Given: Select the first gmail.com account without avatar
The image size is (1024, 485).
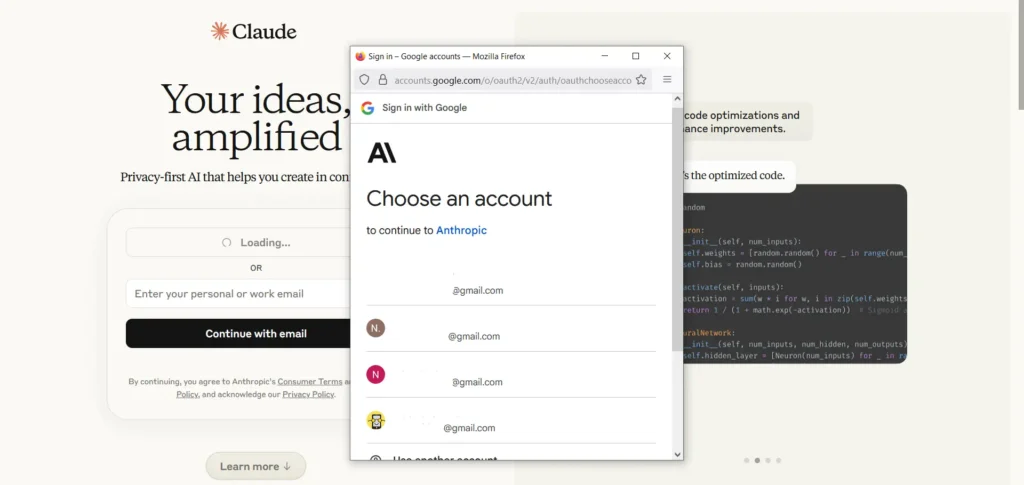Looking at the screenshot, I should 511,282.
